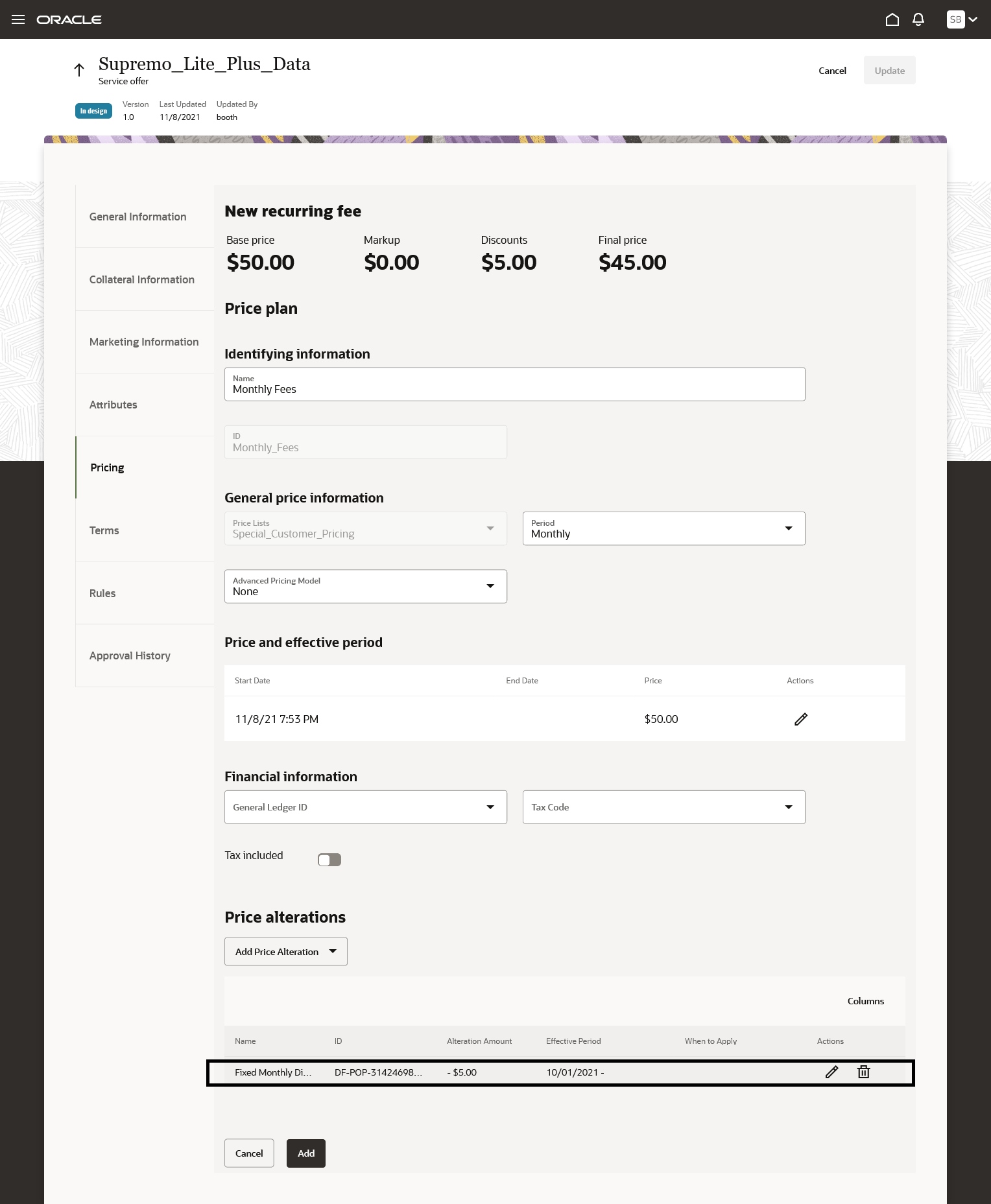This screenshot has height=1204, width=991.
Task: Switch to the General Information tab
Action: pyautogui.click(x=138, y=217)
